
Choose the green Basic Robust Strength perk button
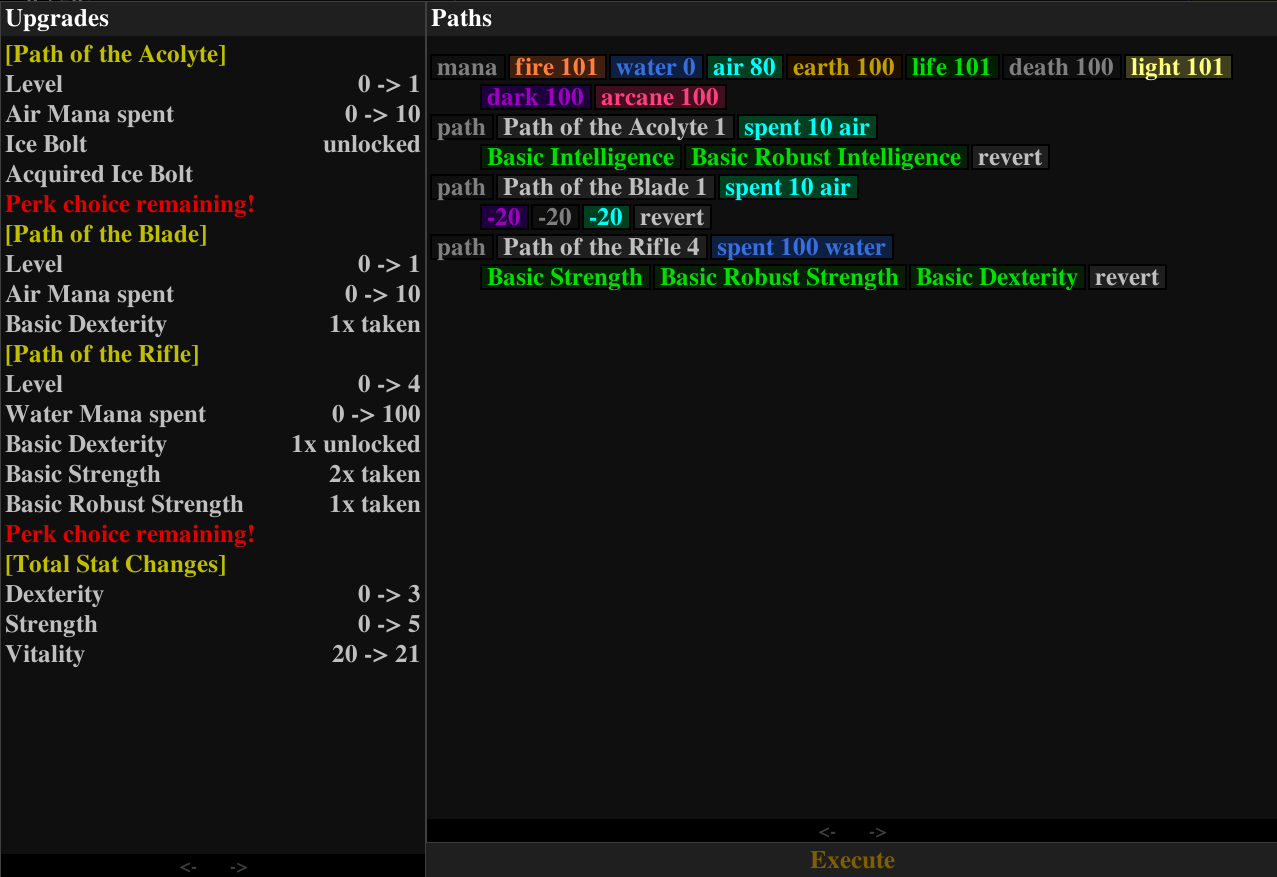[x=780, y=277]
